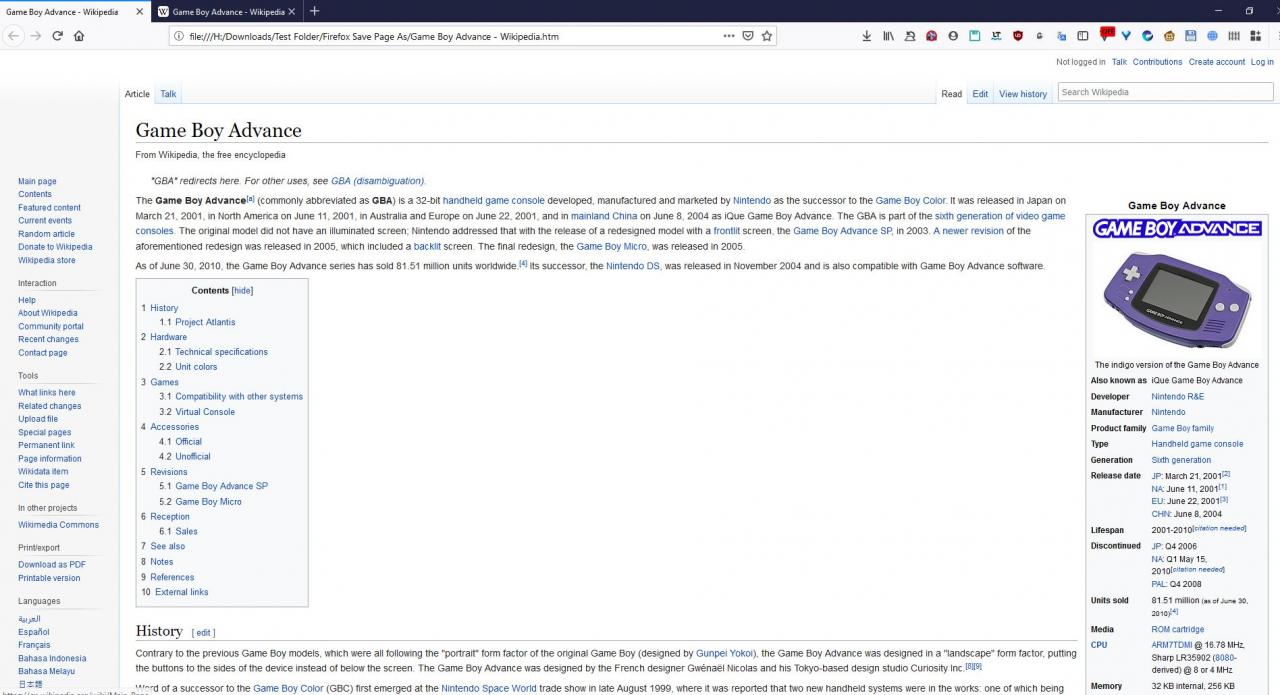Open the View history tab
The width and height of the screenshot is (1280, 695).
coord(1023,94)
